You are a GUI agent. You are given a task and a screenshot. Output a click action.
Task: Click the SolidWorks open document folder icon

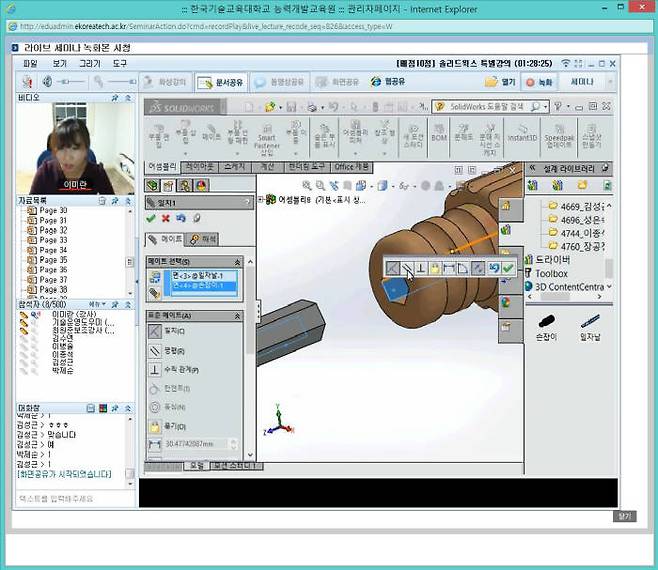[269, 107]
